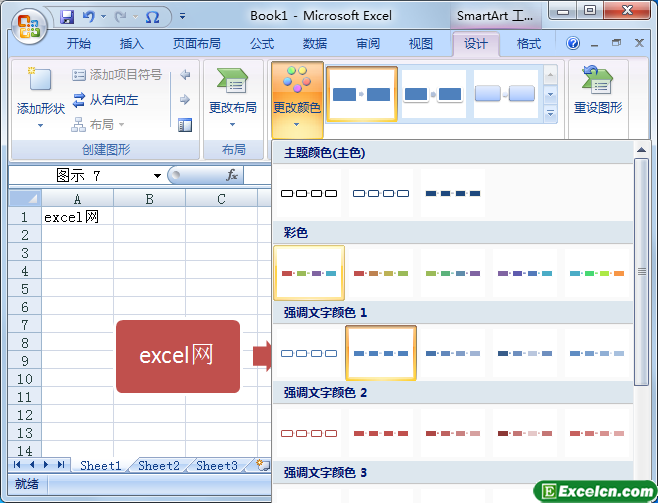Select row 5 header
The height and width of the screenshot is (503, 658).
25,289
